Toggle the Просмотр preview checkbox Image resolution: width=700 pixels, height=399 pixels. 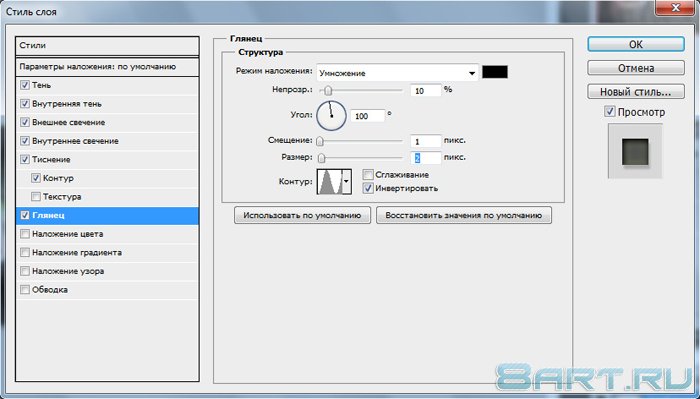(x=610, y=112)
